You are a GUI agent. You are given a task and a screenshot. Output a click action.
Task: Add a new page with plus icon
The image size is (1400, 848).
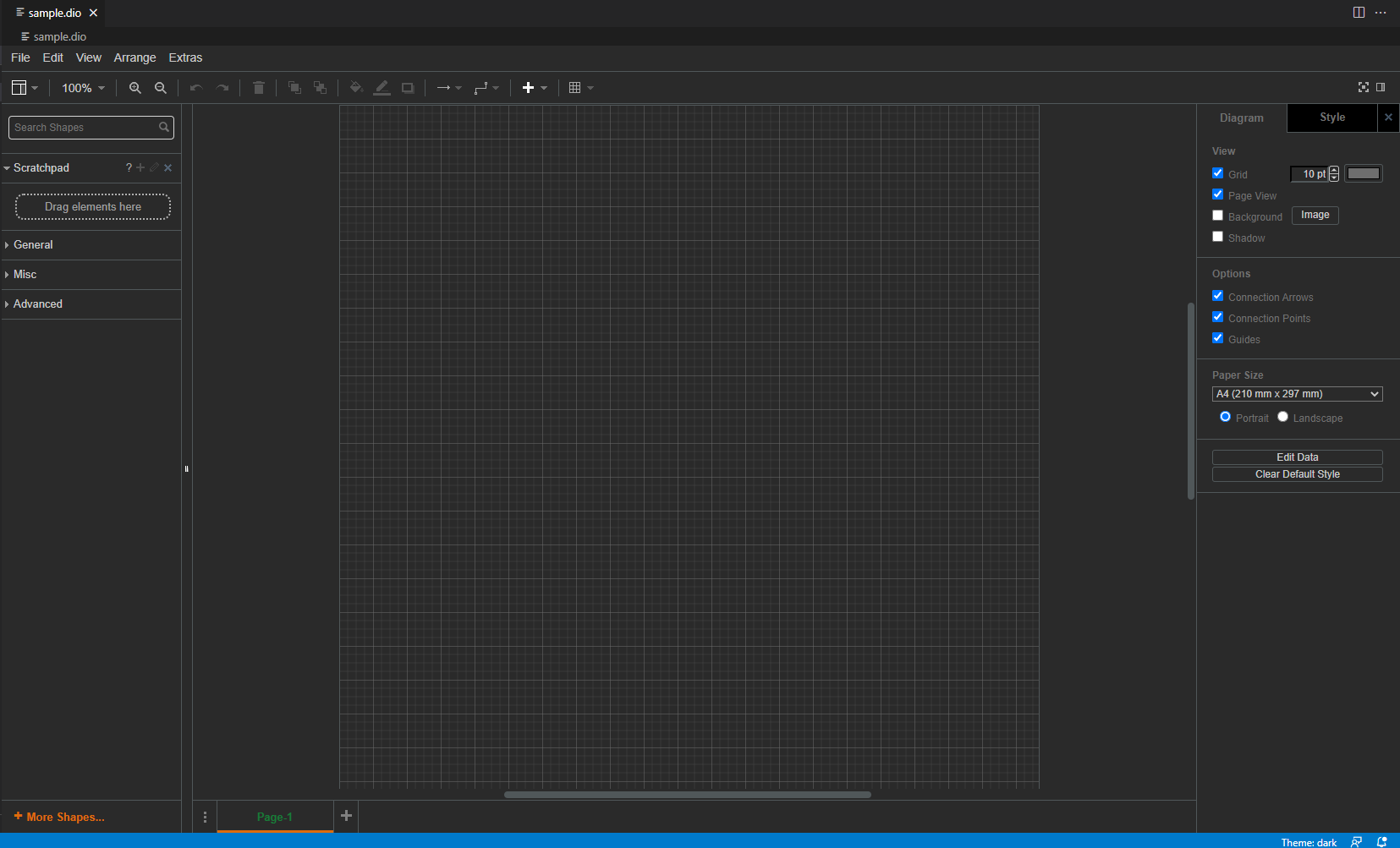coord(346,816)
